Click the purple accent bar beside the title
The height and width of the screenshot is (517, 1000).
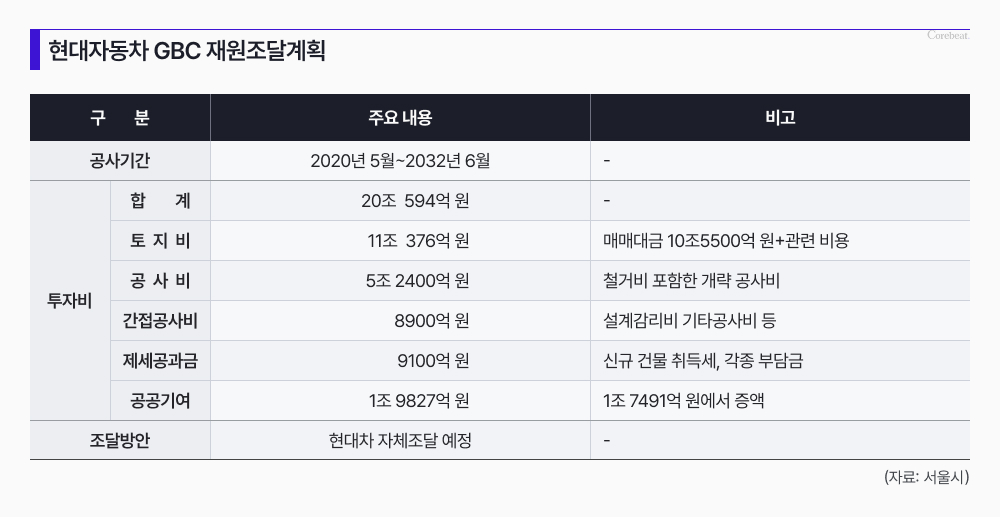pyautogui.click(x=35, y=51)
